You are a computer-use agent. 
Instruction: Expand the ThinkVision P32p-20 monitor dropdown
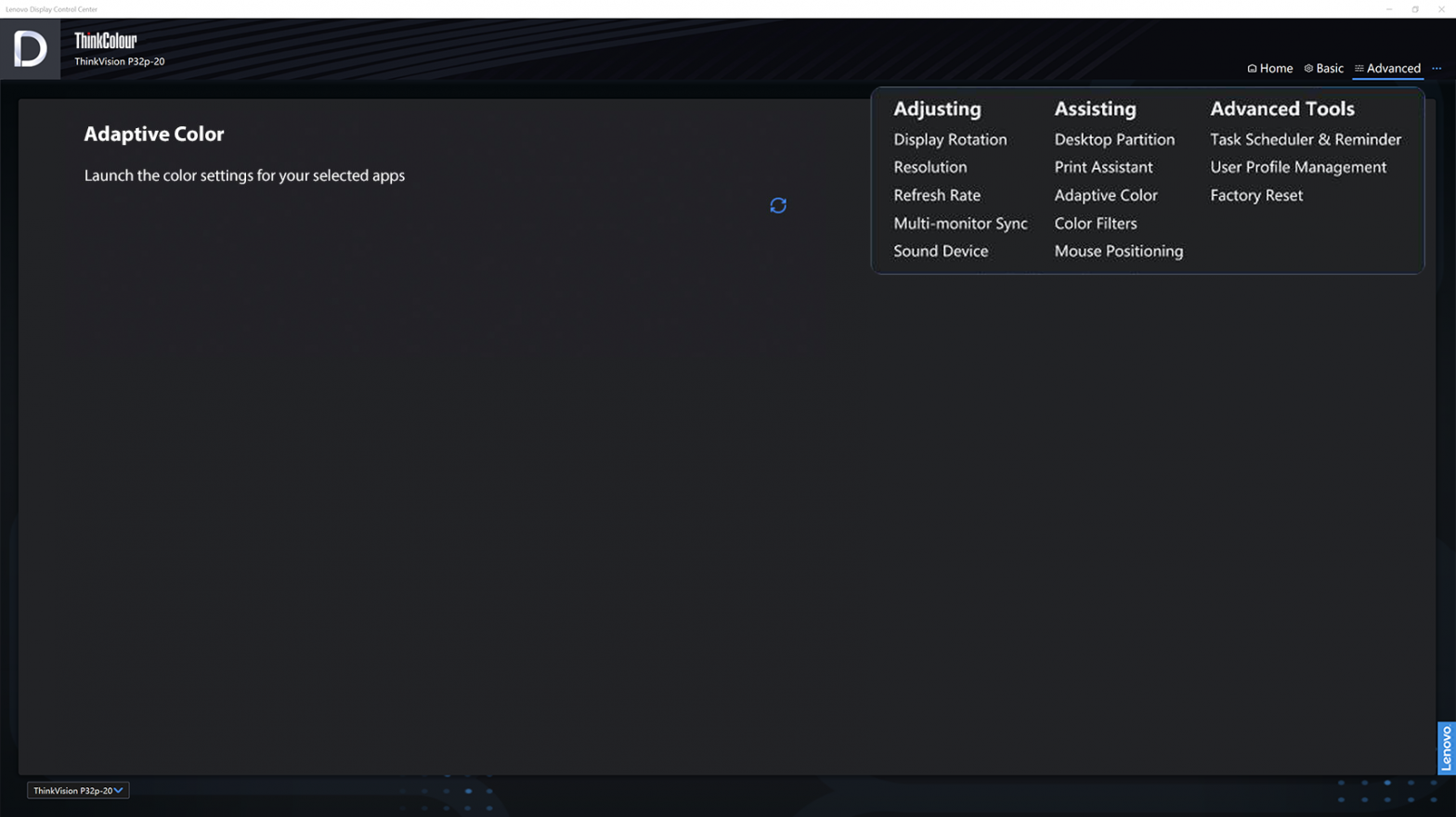click(78, 790)
